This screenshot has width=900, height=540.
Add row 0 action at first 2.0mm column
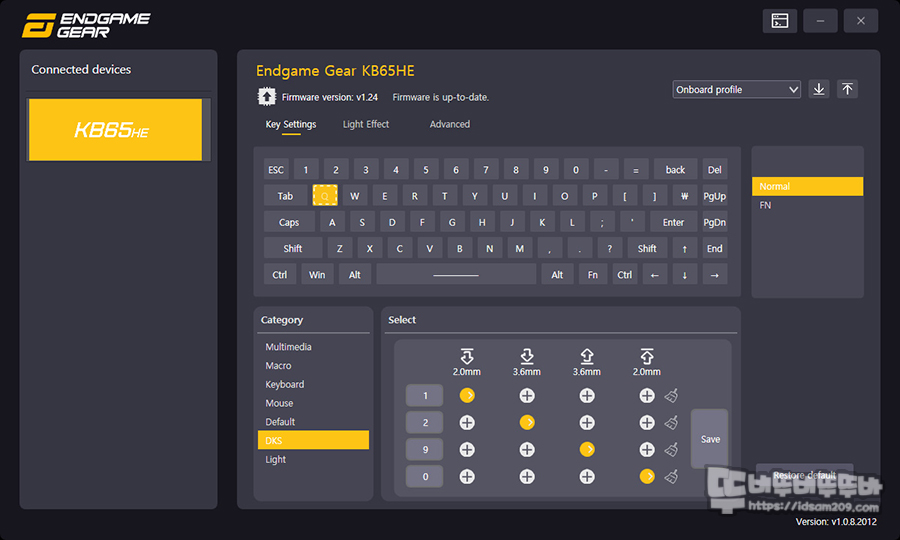(x=467, y=476)
